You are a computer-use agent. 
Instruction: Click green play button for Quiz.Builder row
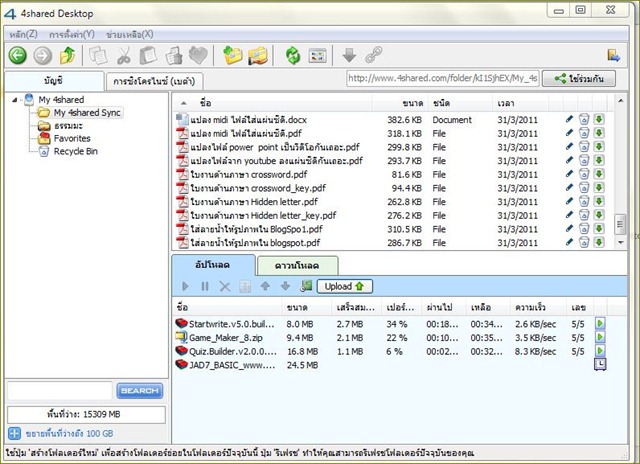coord(600,351)
